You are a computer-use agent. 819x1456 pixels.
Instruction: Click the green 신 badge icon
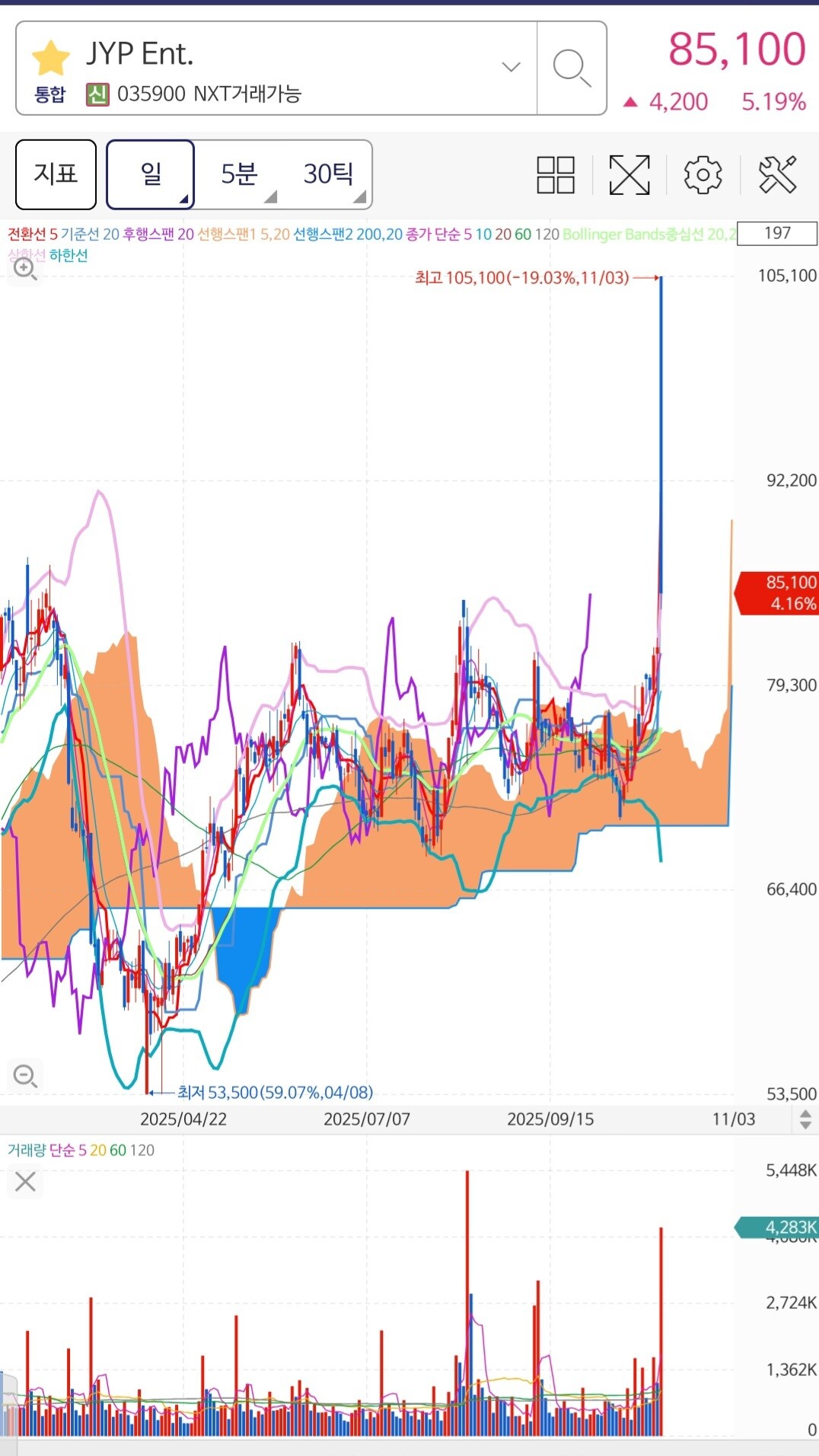[97, 94]
